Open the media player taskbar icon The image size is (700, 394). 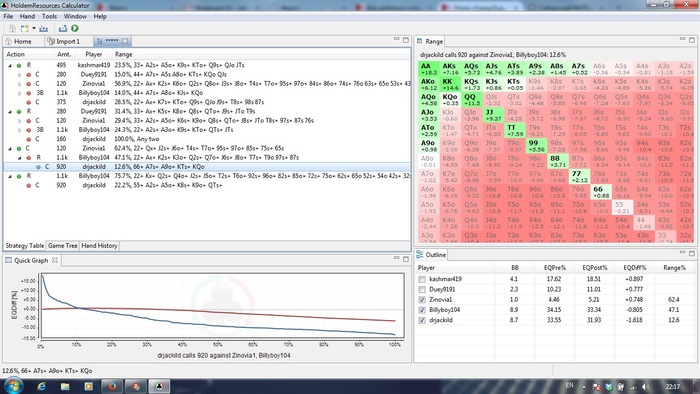[88, 386]
